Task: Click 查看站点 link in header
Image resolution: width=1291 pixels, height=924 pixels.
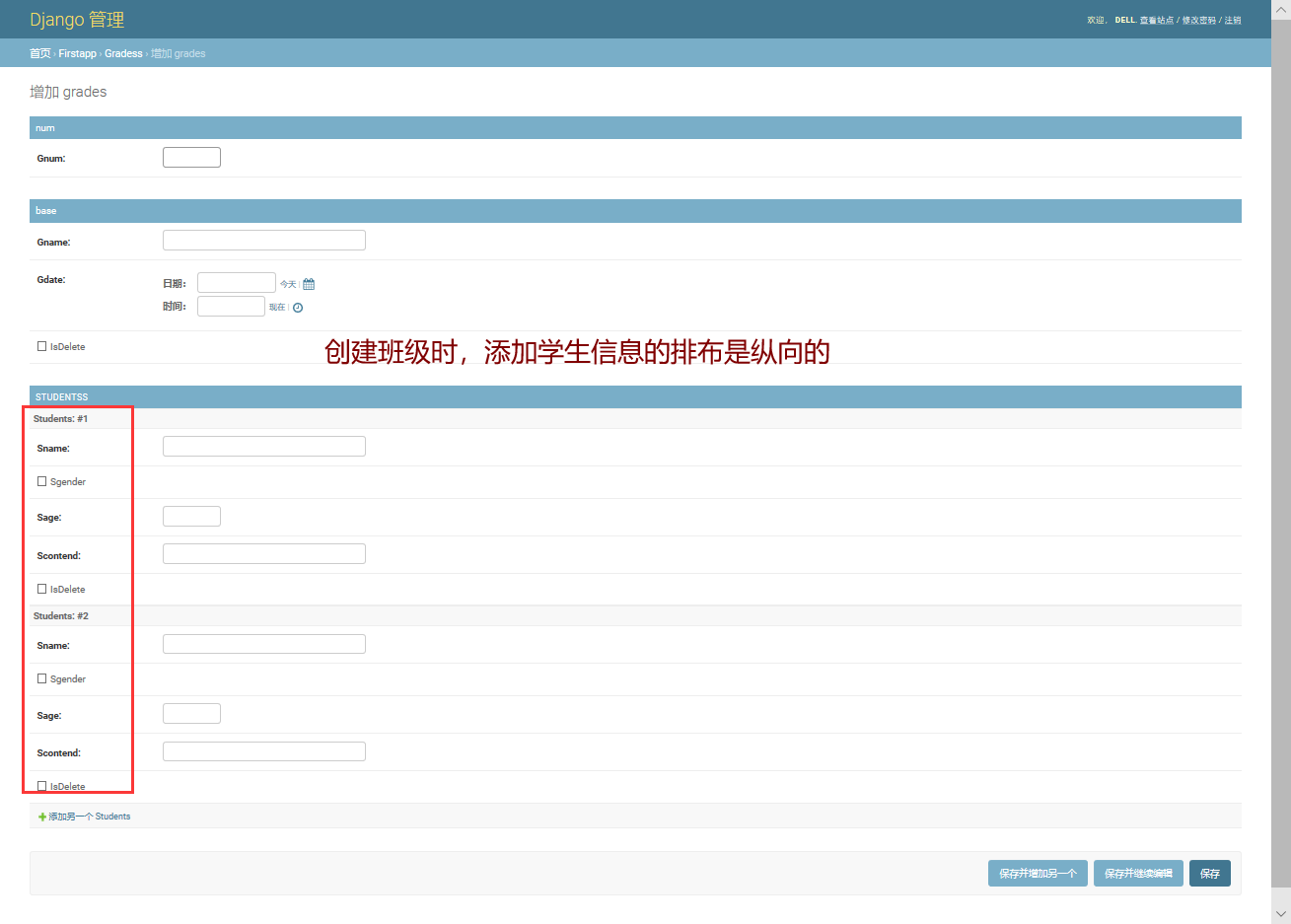Action: [x=1157, y=20]
